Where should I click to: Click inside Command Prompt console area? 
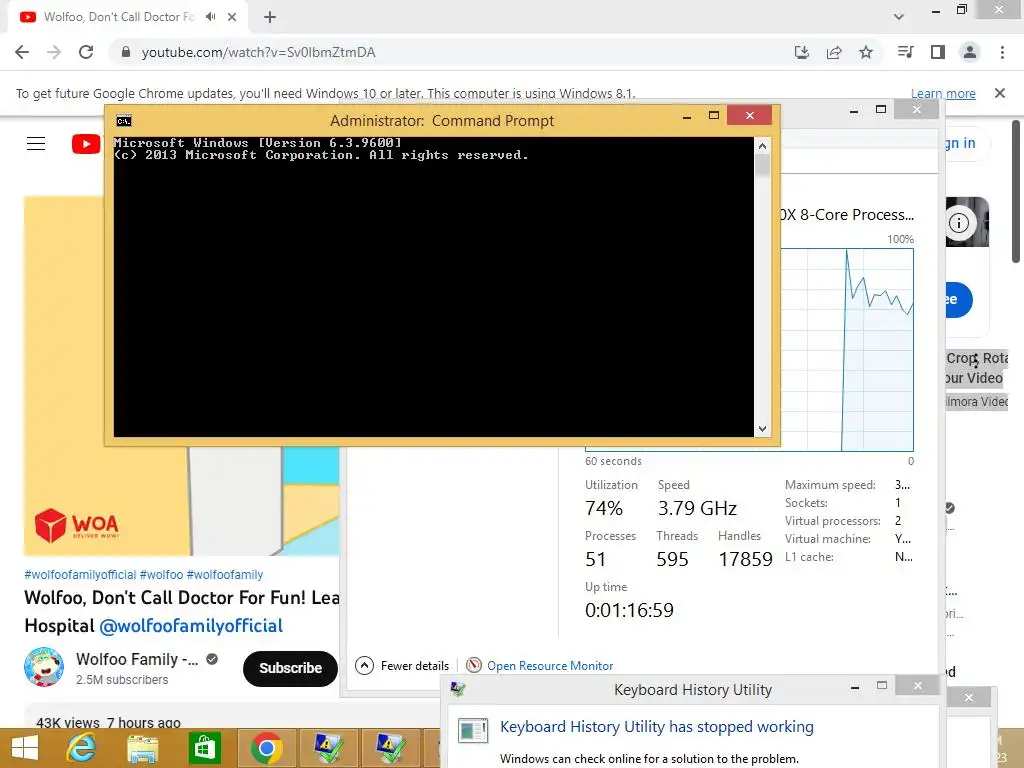coord(434,287)
